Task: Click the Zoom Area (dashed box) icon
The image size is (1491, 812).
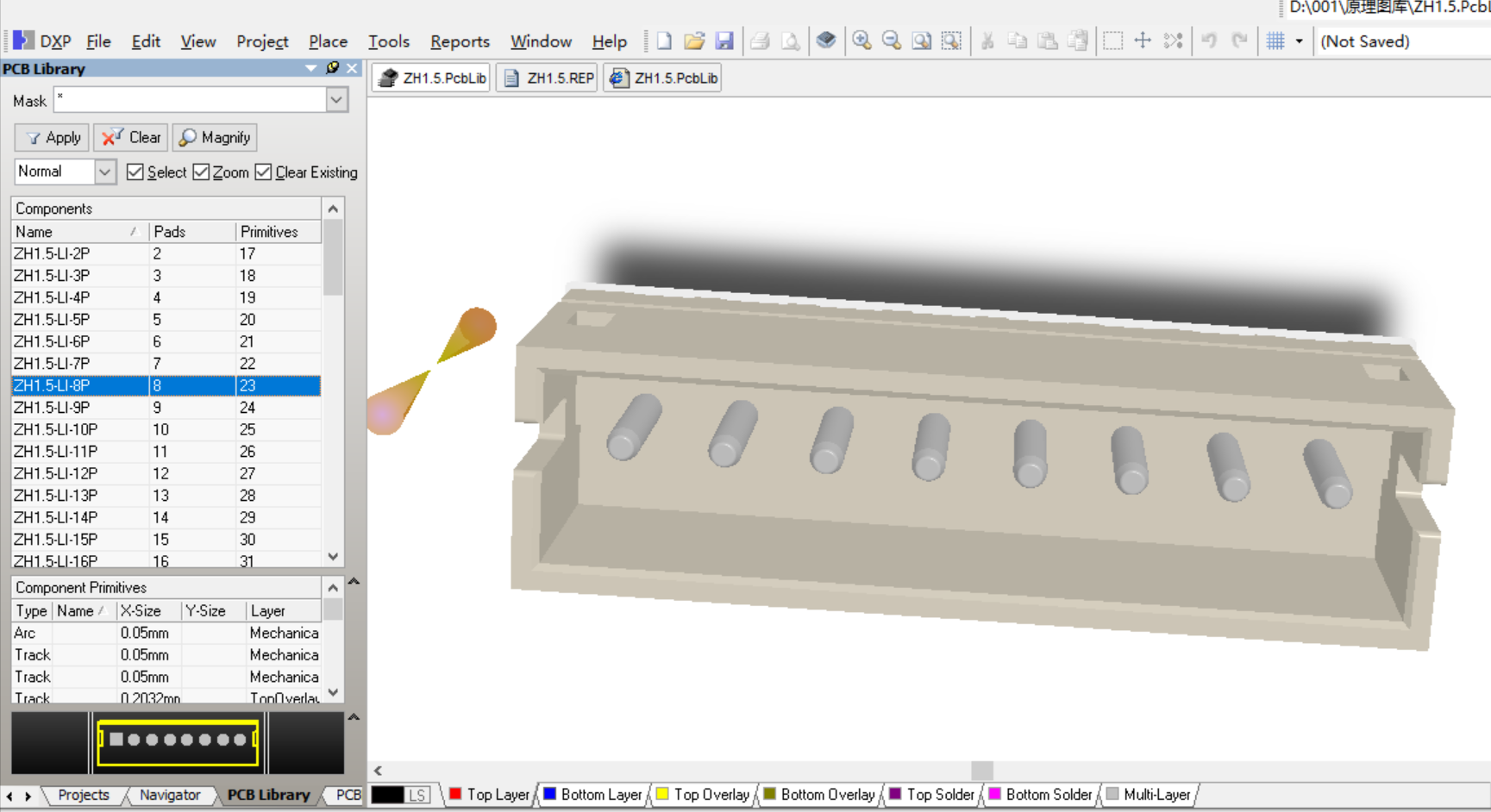Action: (951, 41)
